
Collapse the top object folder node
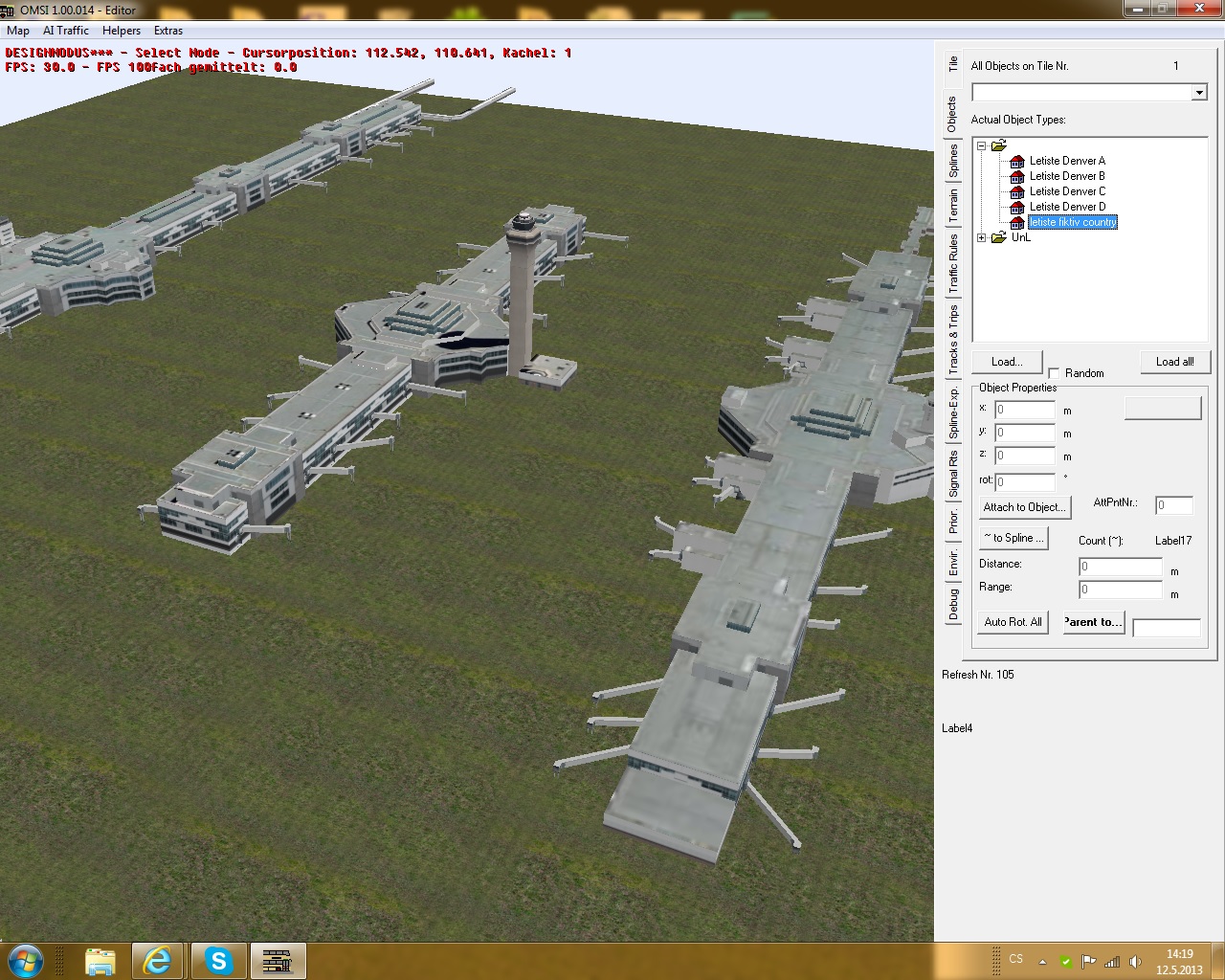point(981,146)
